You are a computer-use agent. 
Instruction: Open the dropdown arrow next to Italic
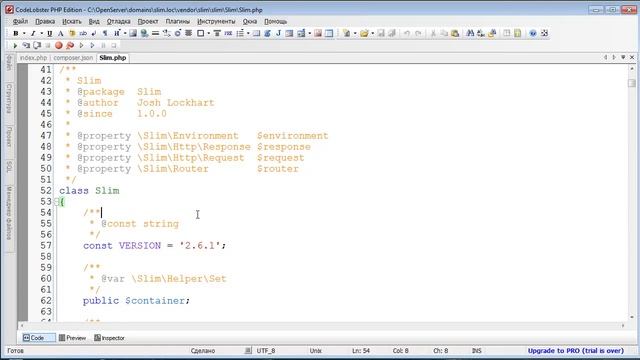41,33
